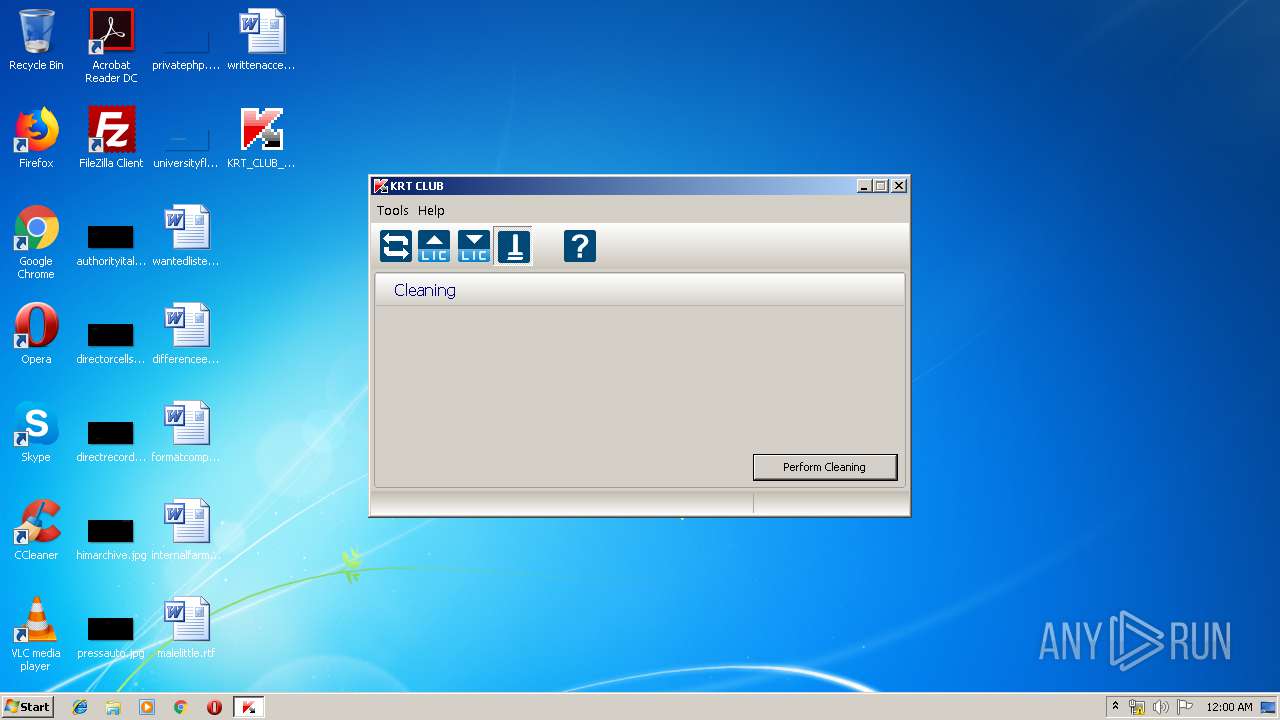Select the Skype desktop shortcut
The image size is (1280, 720).
[x=36, y=432]
